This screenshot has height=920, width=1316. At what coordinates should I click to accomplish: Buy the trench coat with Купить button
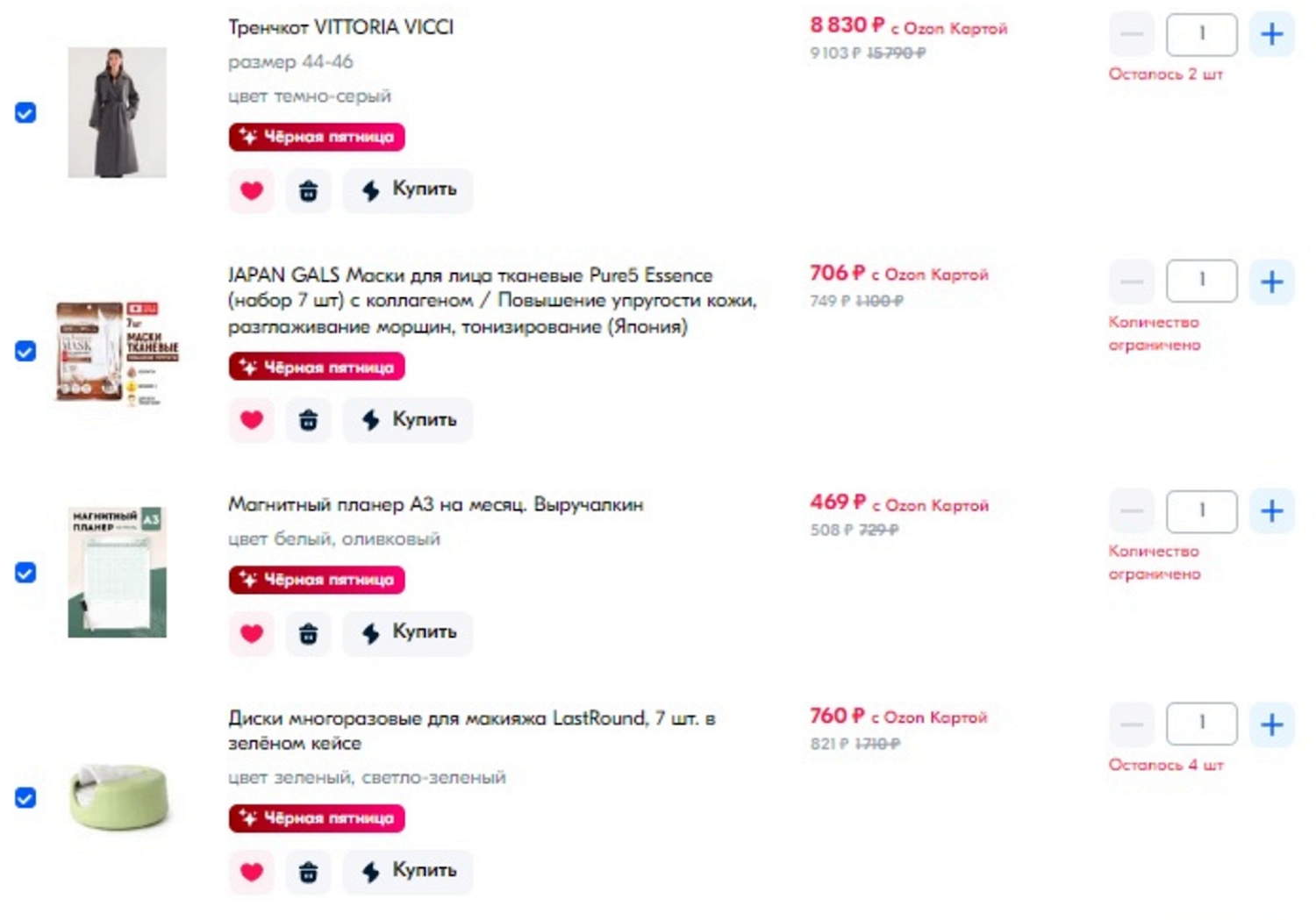pos(408,190)
